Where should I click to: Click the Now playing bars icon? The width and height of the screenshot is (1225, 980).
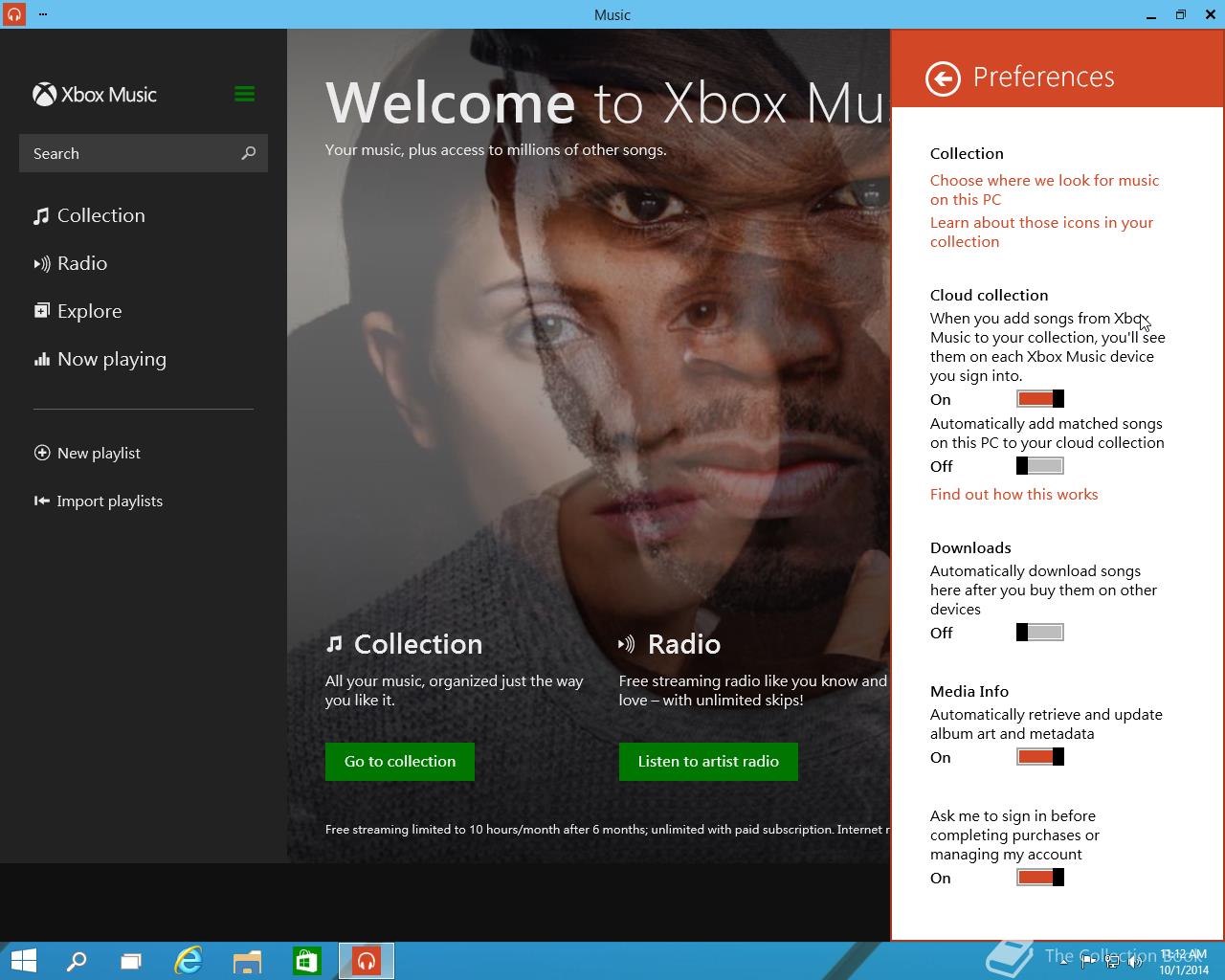click(x=42, y=360)
